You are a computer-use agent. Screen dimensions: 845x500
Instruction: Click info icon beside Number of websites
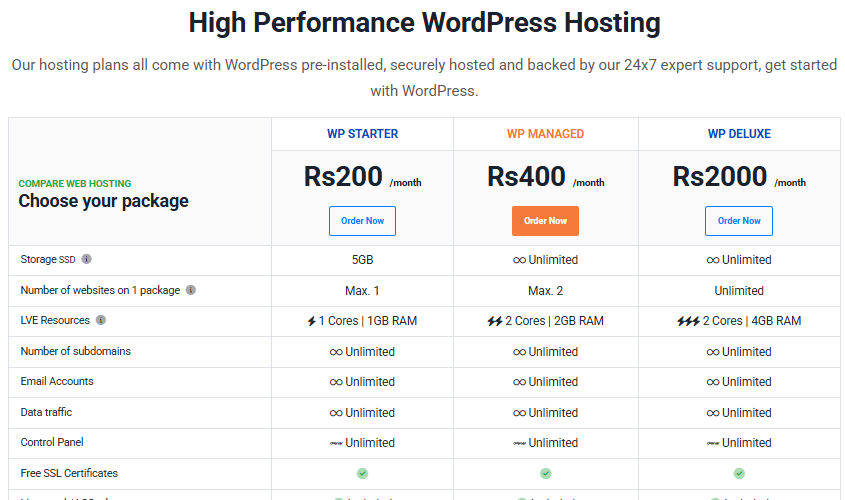pos(191,290)
